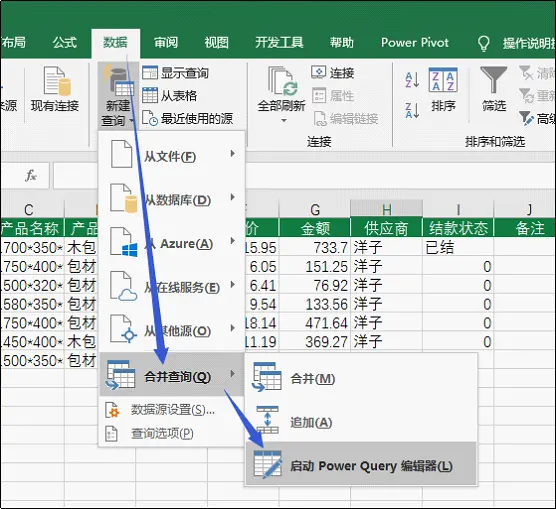The height and width of the screenshot is (509, 556).
Task: Expand the 从 Azure(A) submenu arrow
Action: (233, 241)
